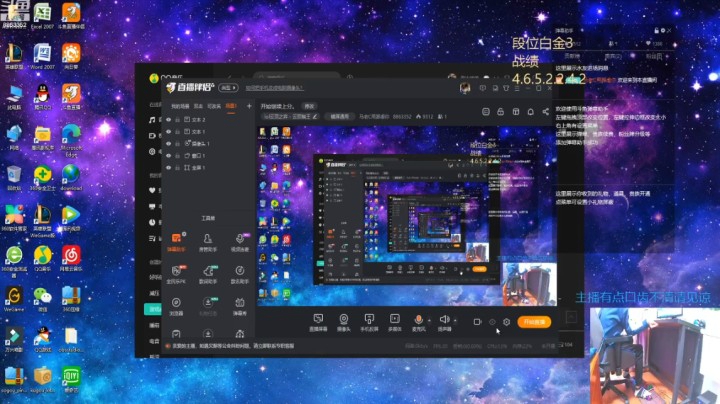Mute the 麦克风 microphone icon
The width and height of the screenshot is (720, 404).
pos(418,320)
